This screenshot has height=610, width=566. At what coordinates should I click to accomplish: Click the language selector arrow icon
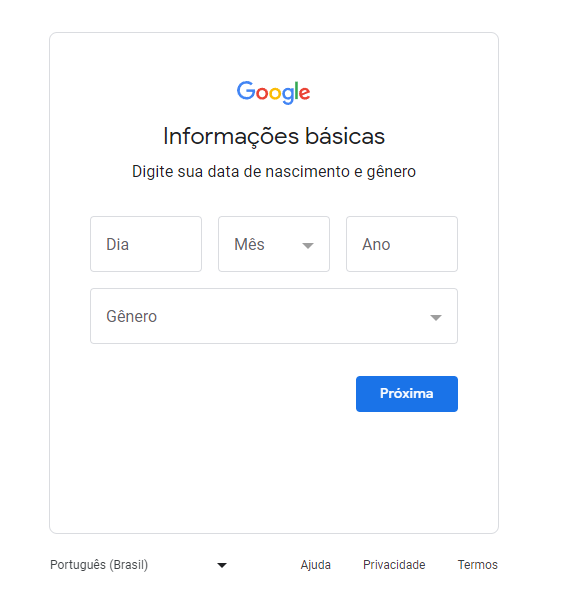(222, 565)
